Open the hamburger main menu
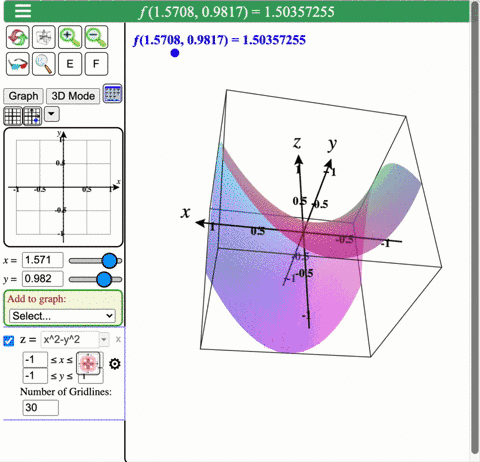The image size is (480, 462). [23, 11]
